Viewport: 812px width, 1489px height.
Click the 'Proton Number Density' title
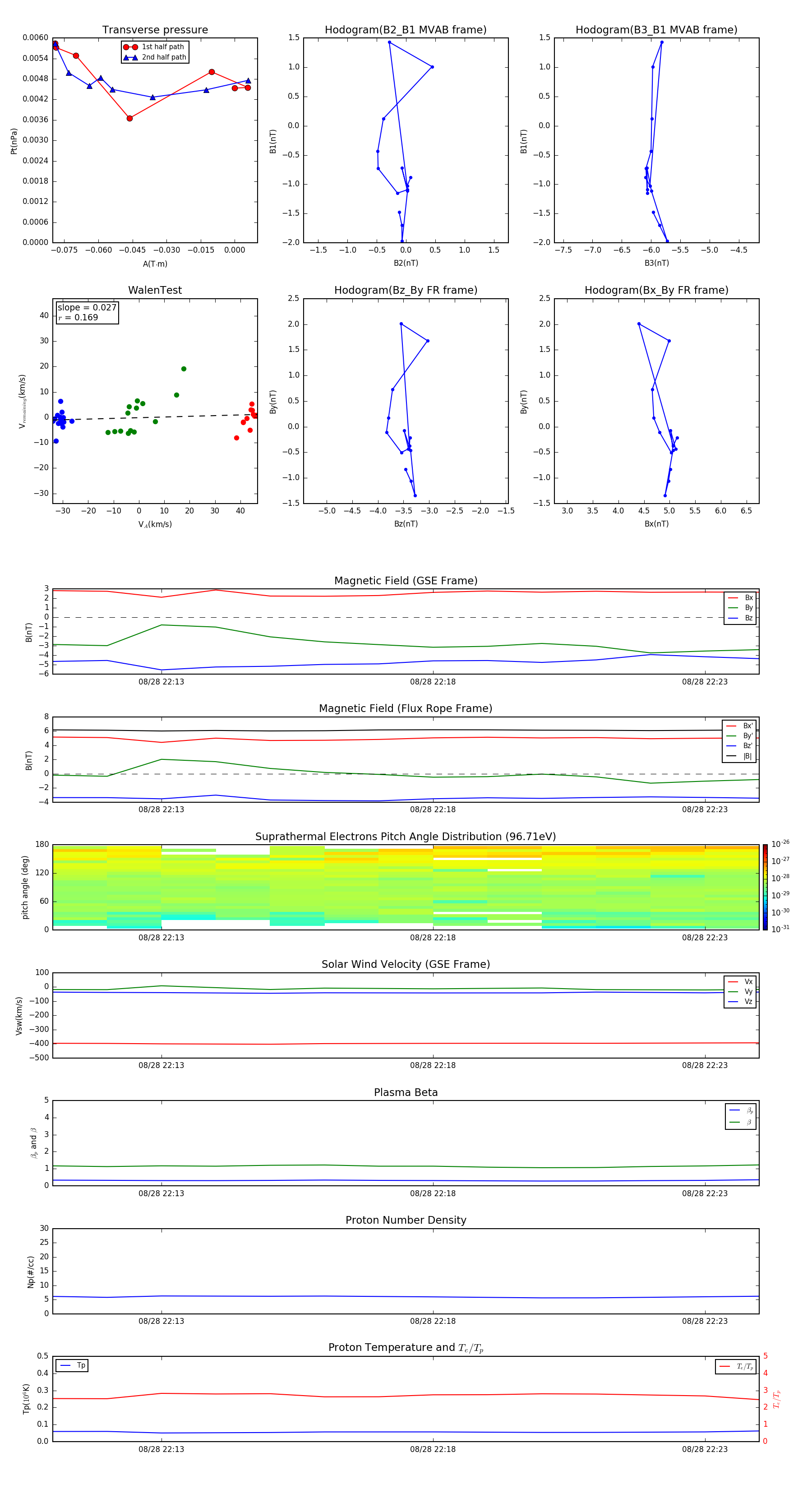(x=406, y=1220)
